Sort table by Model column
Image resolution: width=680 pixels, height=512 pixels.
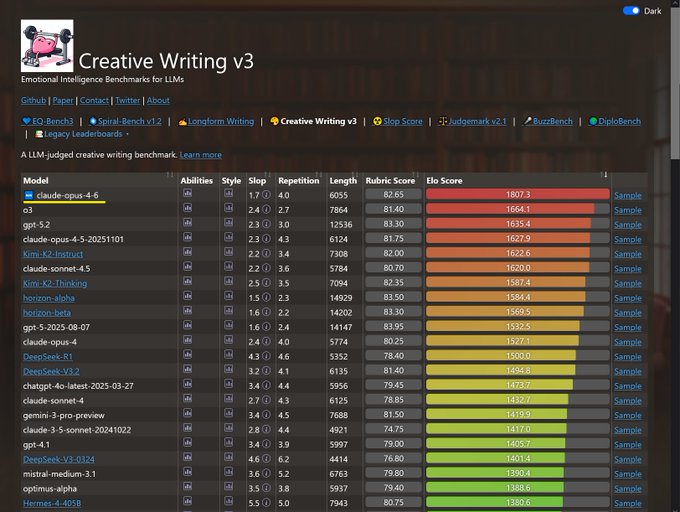pos(99,180)
